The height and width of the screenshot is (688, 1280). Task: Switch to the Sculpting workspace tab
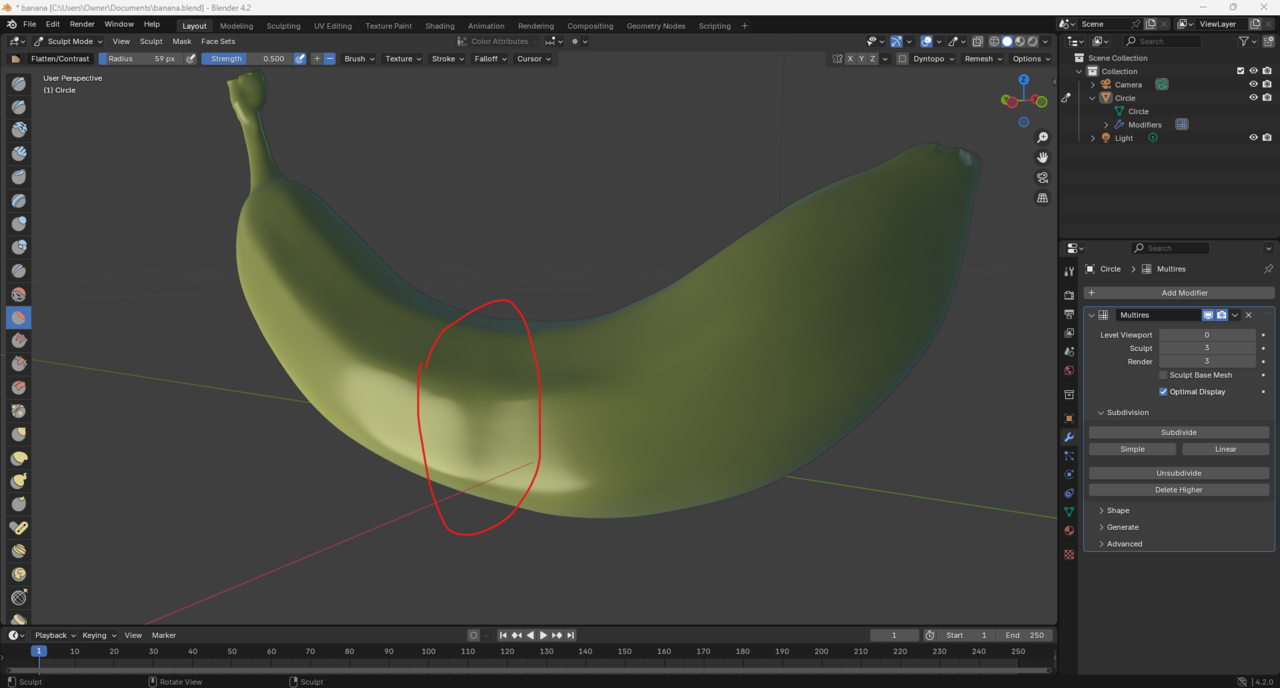tap(283, 26)
